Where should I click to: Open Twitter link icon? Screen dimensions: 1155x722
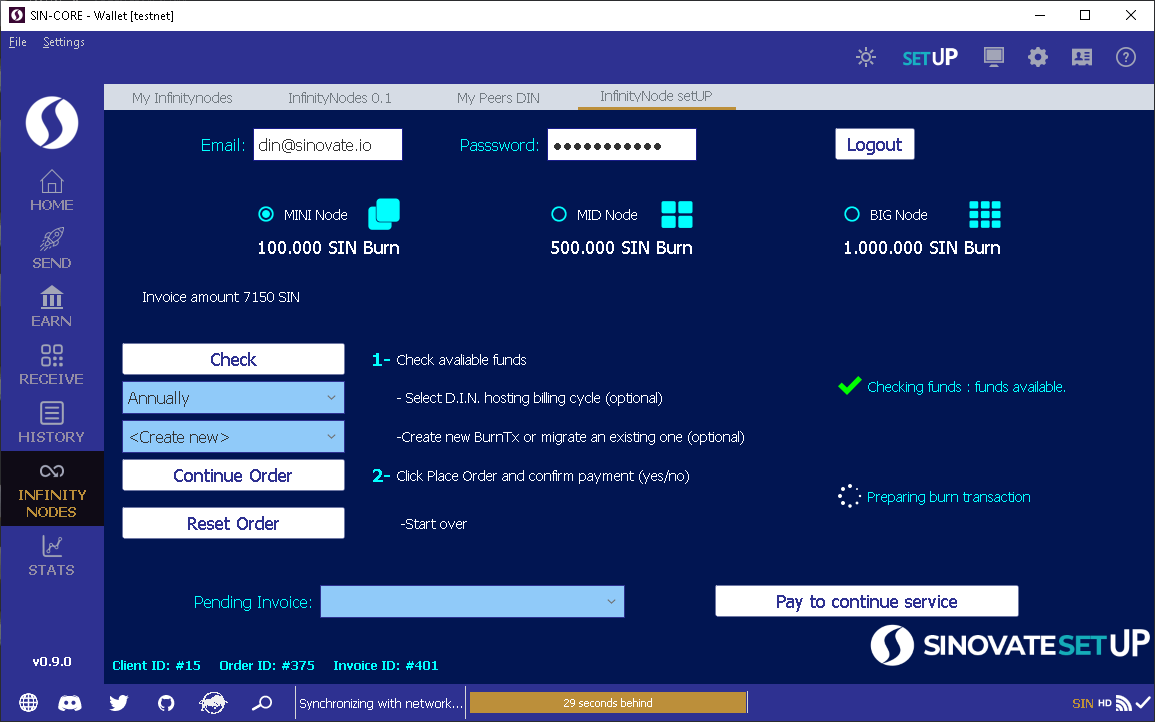coord(119,703)
